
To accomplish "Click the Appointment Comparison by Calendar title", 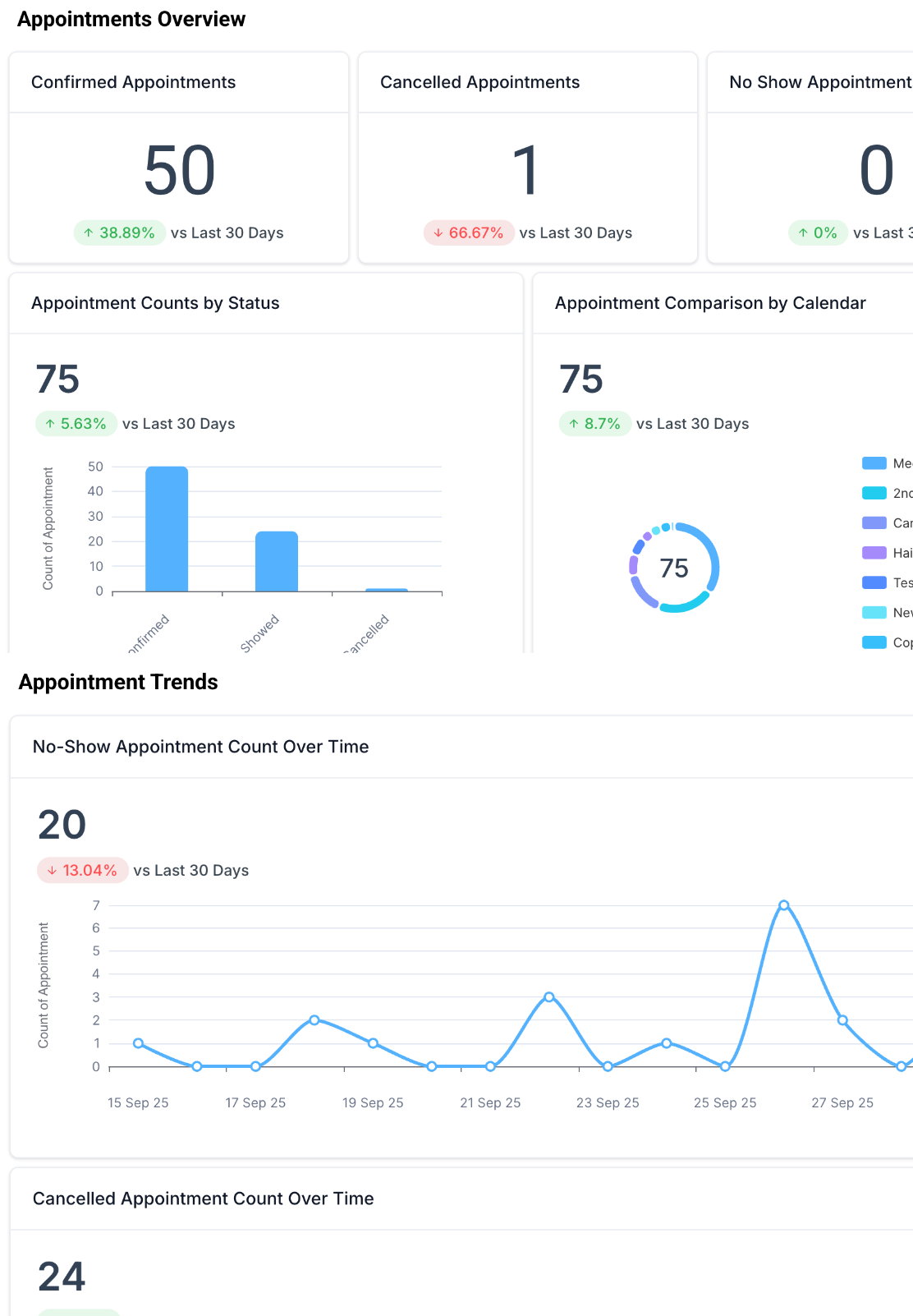I will pos(710,303).
